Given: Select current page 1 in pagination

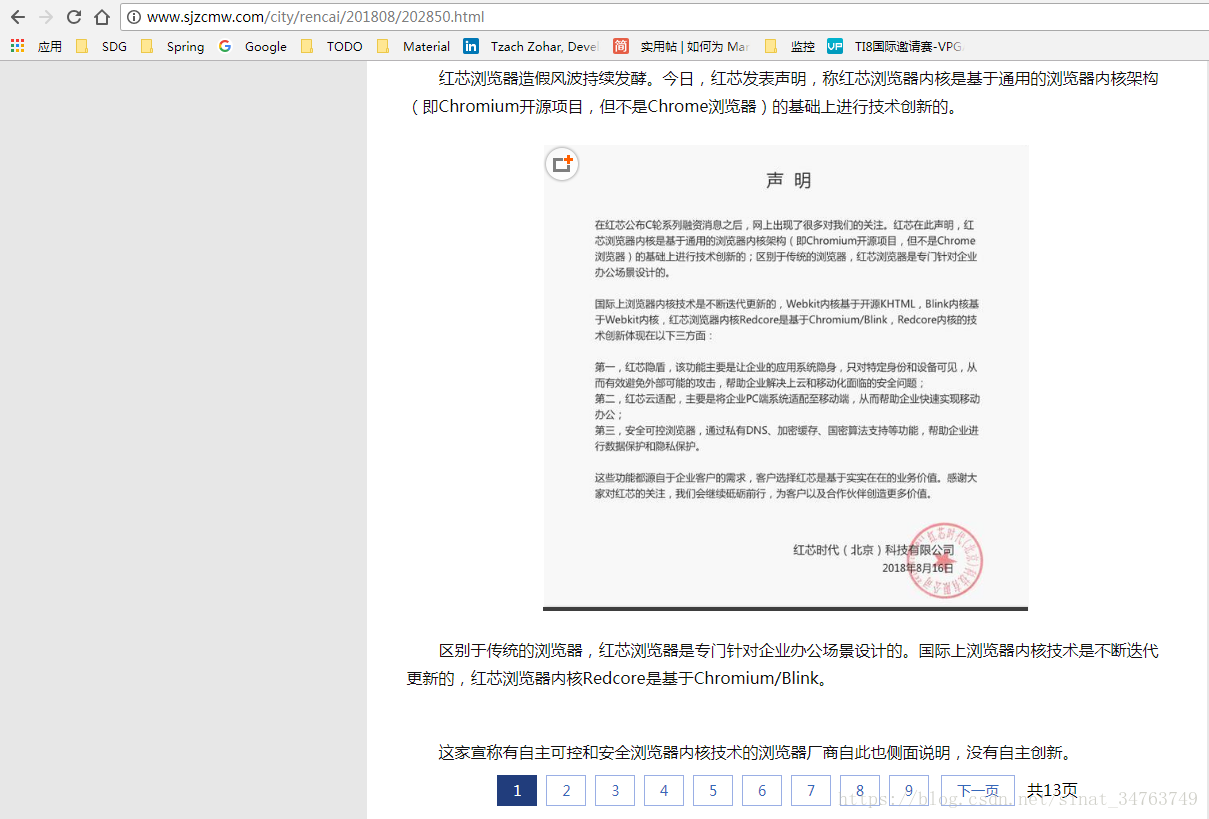Looking at the screenshot, I should click(x=517, y=791).
